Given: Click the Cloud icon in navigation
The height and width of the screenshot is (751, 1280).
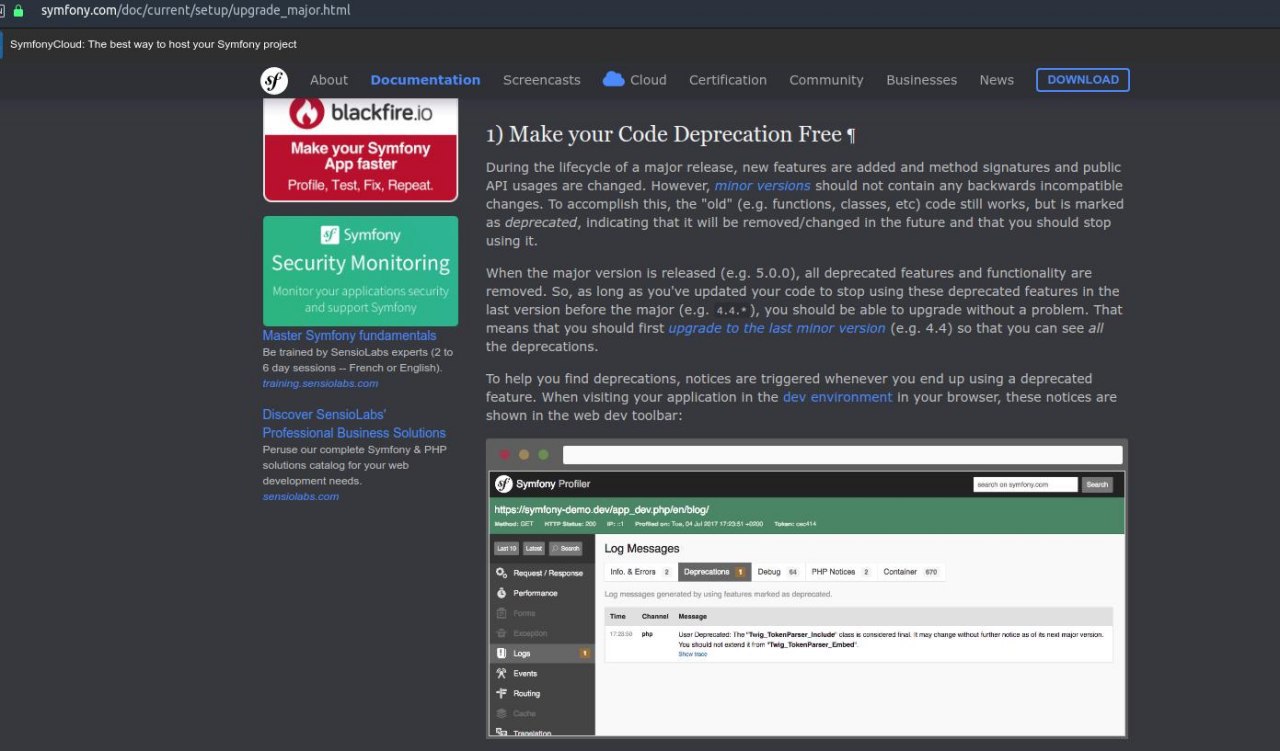Looking at the screenshot, I should coord(614,79).
